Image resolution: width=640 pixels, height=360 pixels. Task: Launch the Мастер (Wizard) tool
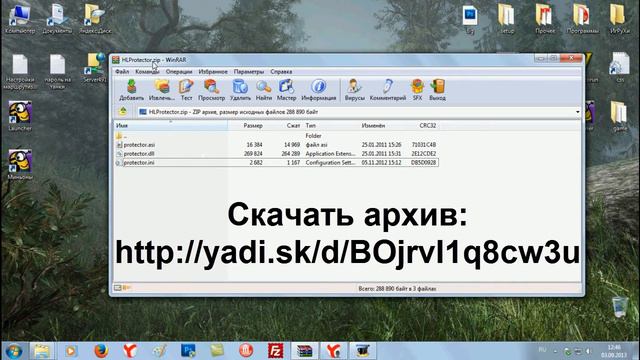point(286,90)
